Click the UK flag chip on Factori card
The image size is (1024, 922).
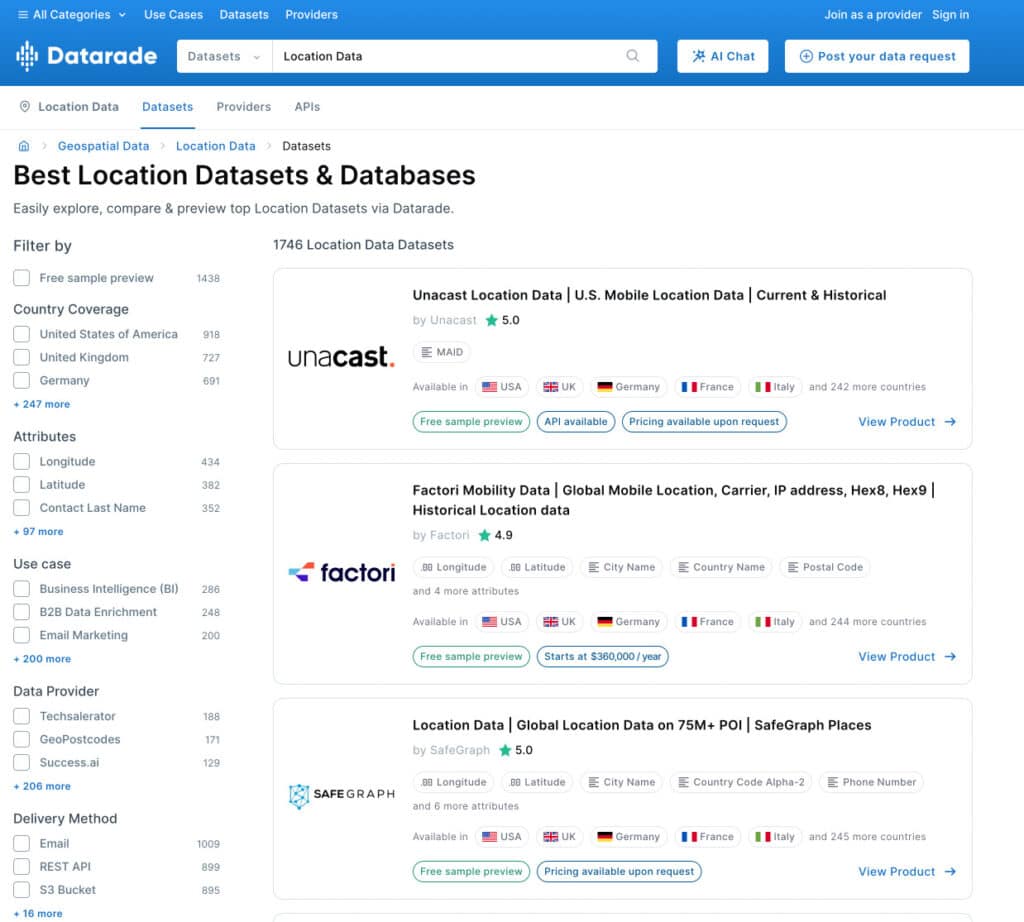560,622
